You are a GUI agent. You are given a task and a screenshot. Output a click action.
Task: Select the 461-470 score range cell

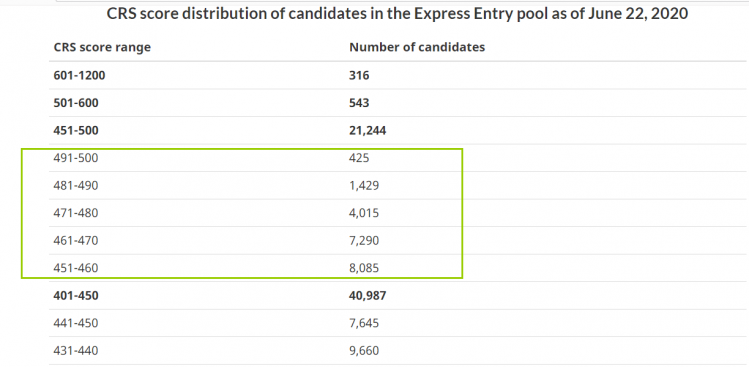pyautogui.click(x=76, y=240)
